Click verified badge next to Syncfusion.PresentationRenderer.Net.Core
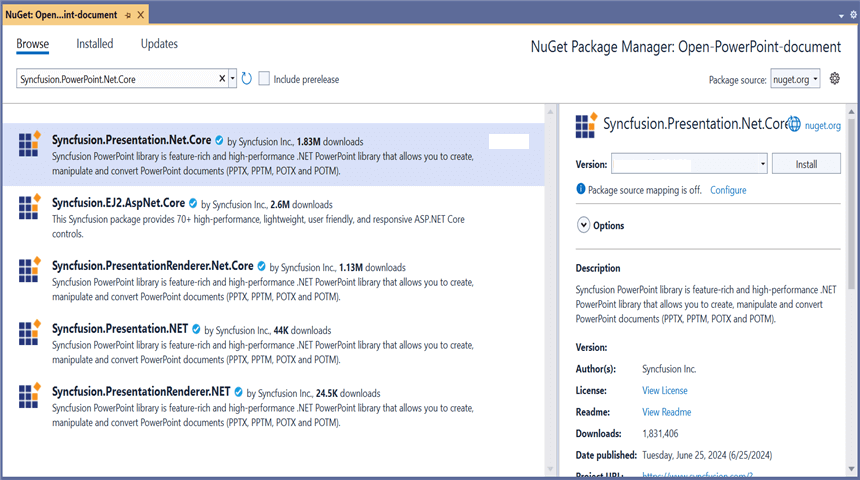Viewport: 860px width, 480px height. (262, 267)
